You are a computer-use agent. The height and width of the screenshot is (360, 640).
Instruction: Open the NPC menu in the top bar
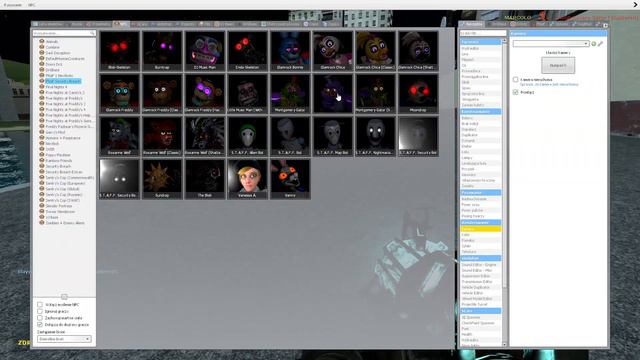(x=32, y=5)
